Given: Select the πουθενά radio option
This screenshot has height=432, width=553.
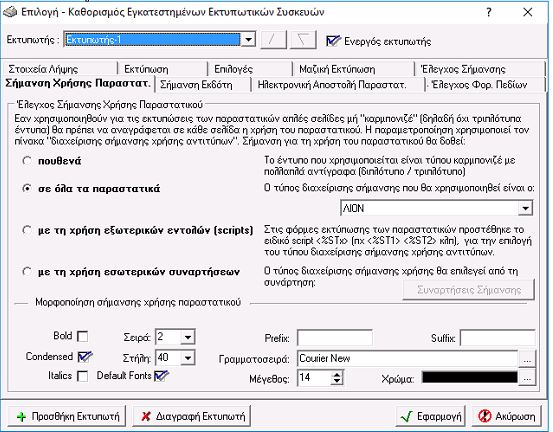Looking at the screenshot, I should [27, 161].
